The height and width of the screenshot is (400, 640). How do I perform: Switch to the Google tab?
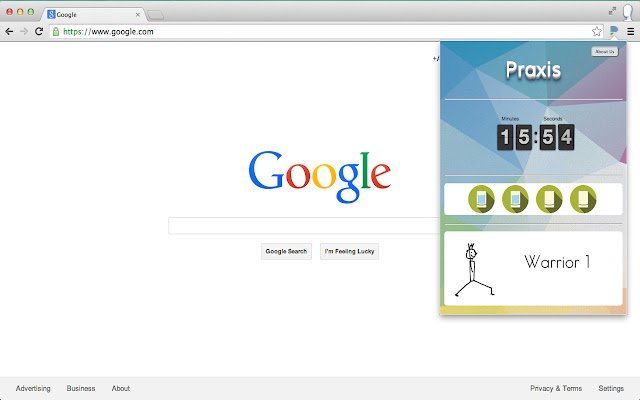coord(92,14)
